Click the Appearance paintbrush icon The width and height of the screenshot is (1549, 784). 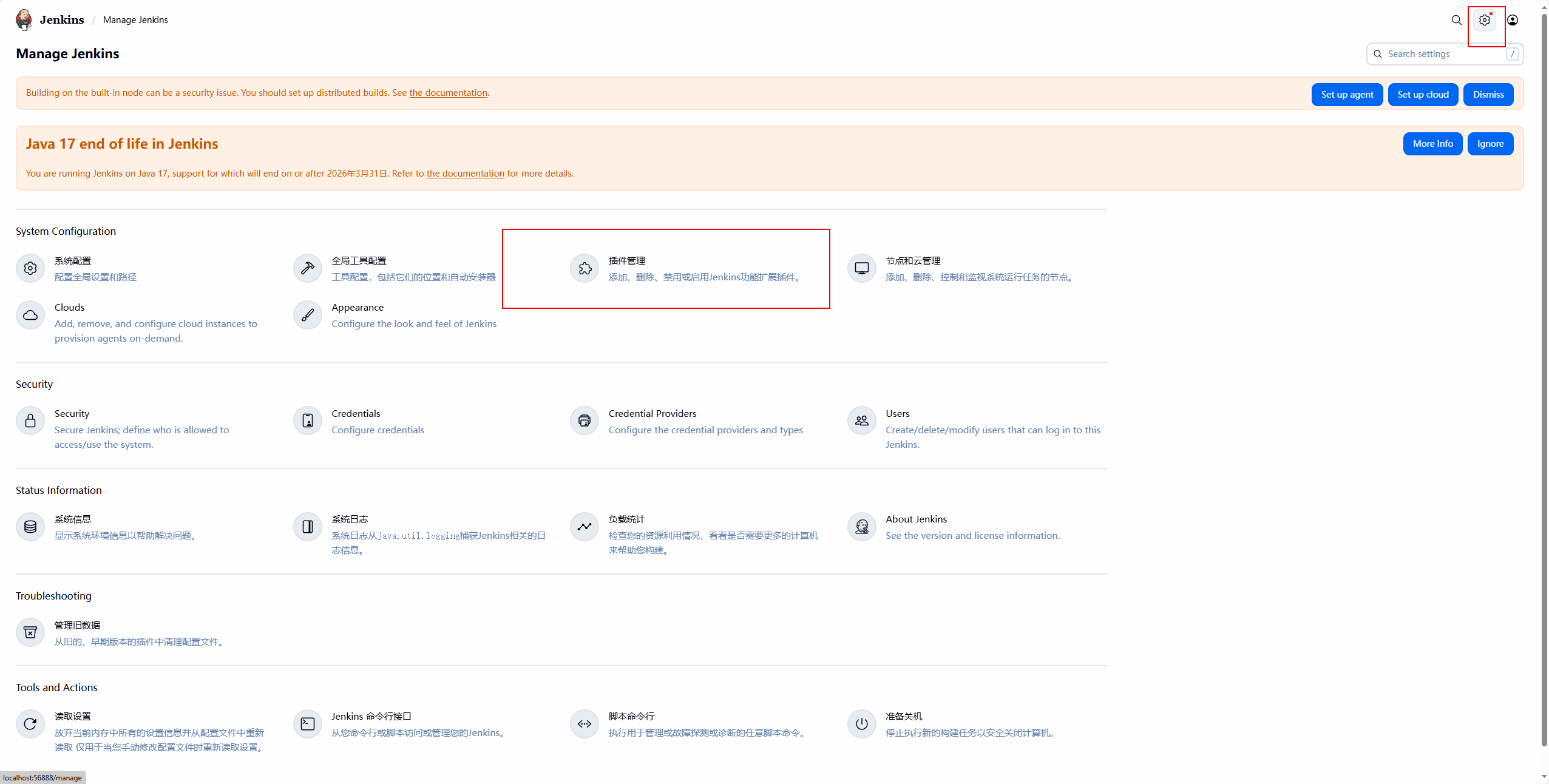pyautogui.click(x=308, y=315)
